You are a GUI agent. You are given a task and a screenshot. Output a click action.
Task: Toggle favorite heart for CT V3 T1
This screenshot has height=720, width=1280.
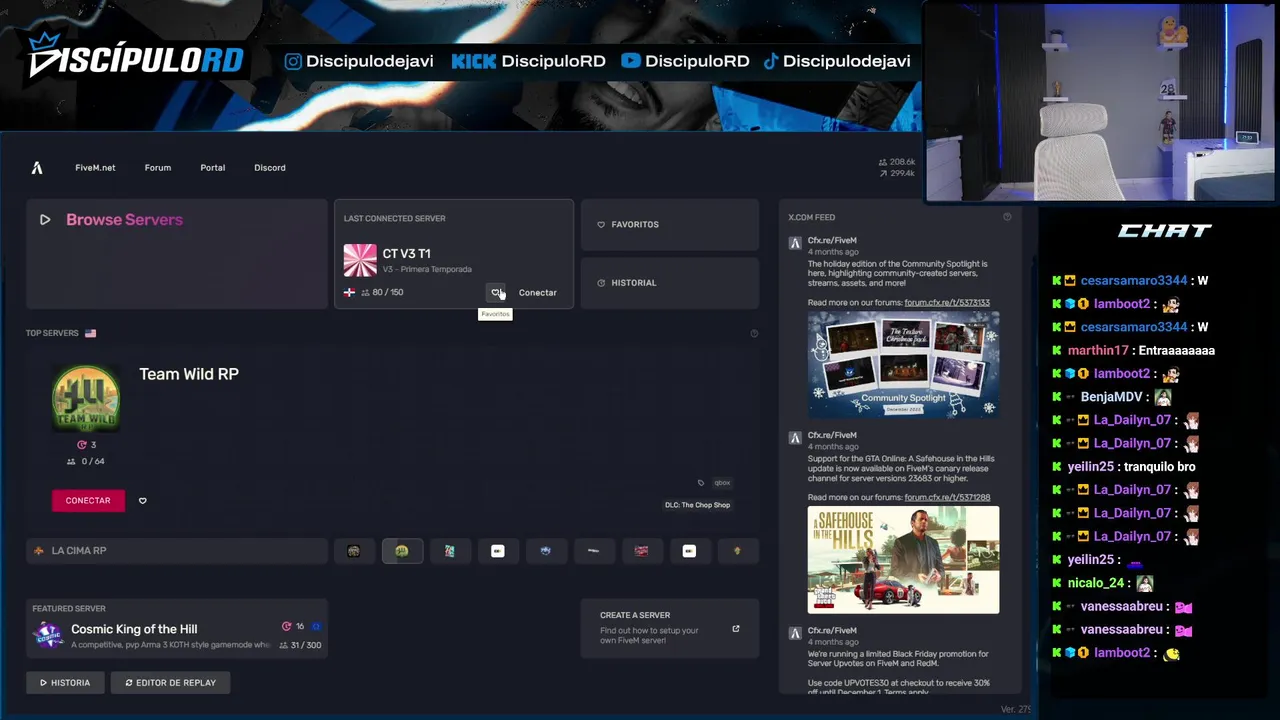click(496, 292)
